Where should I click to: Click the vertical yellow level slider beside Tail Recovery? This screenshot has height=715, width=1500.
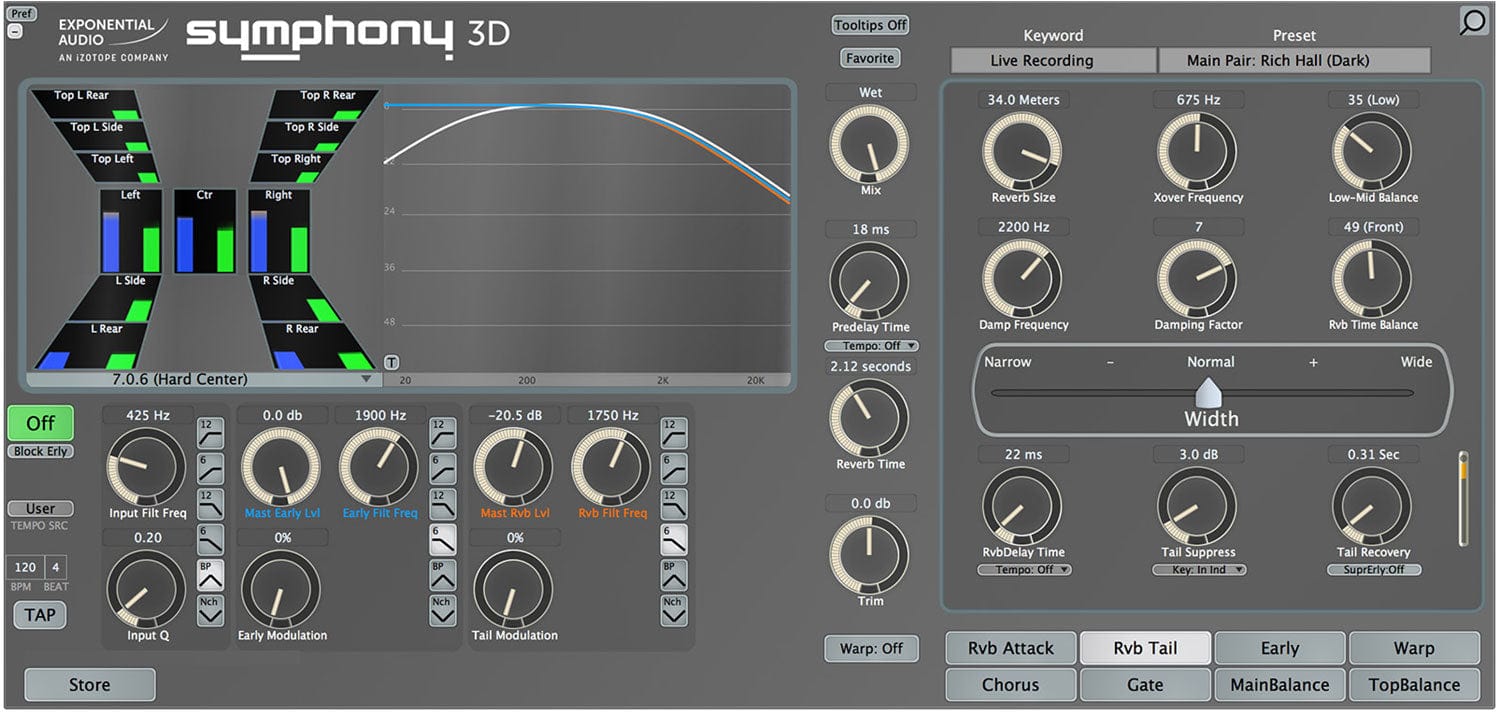pyautogui.click(x=1463, y=498)
